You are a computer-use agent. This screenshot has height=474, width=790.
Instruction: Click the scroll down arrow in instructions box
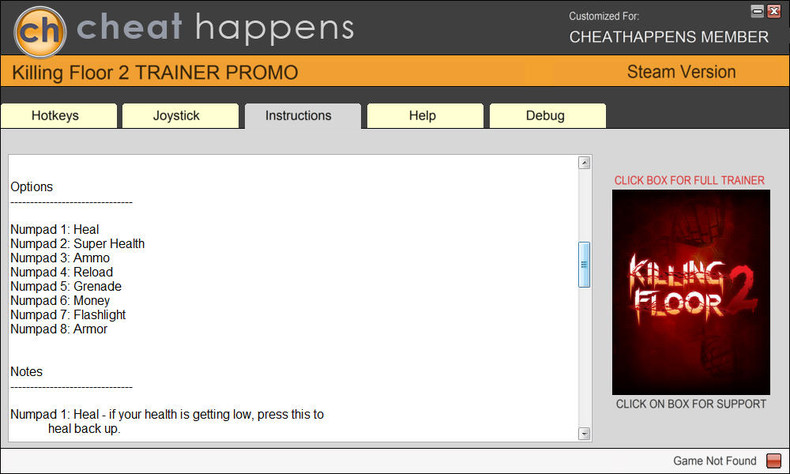point(584,433)
